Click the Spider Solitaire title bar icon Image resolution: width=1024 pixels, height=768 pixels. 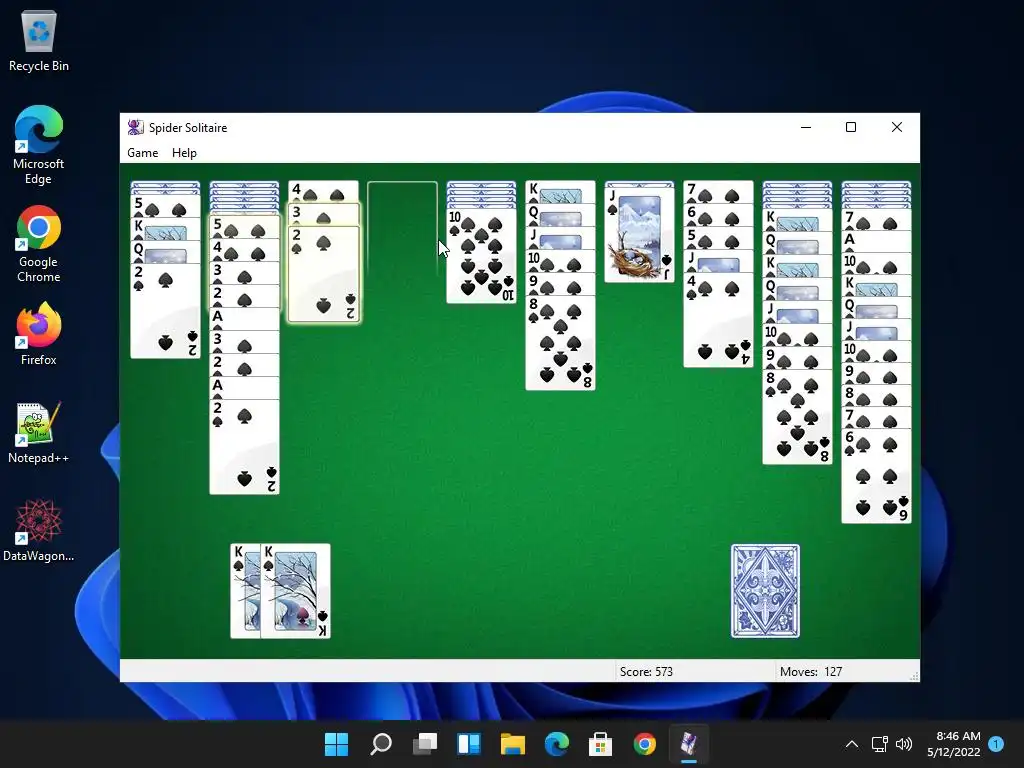click(136, 127)
